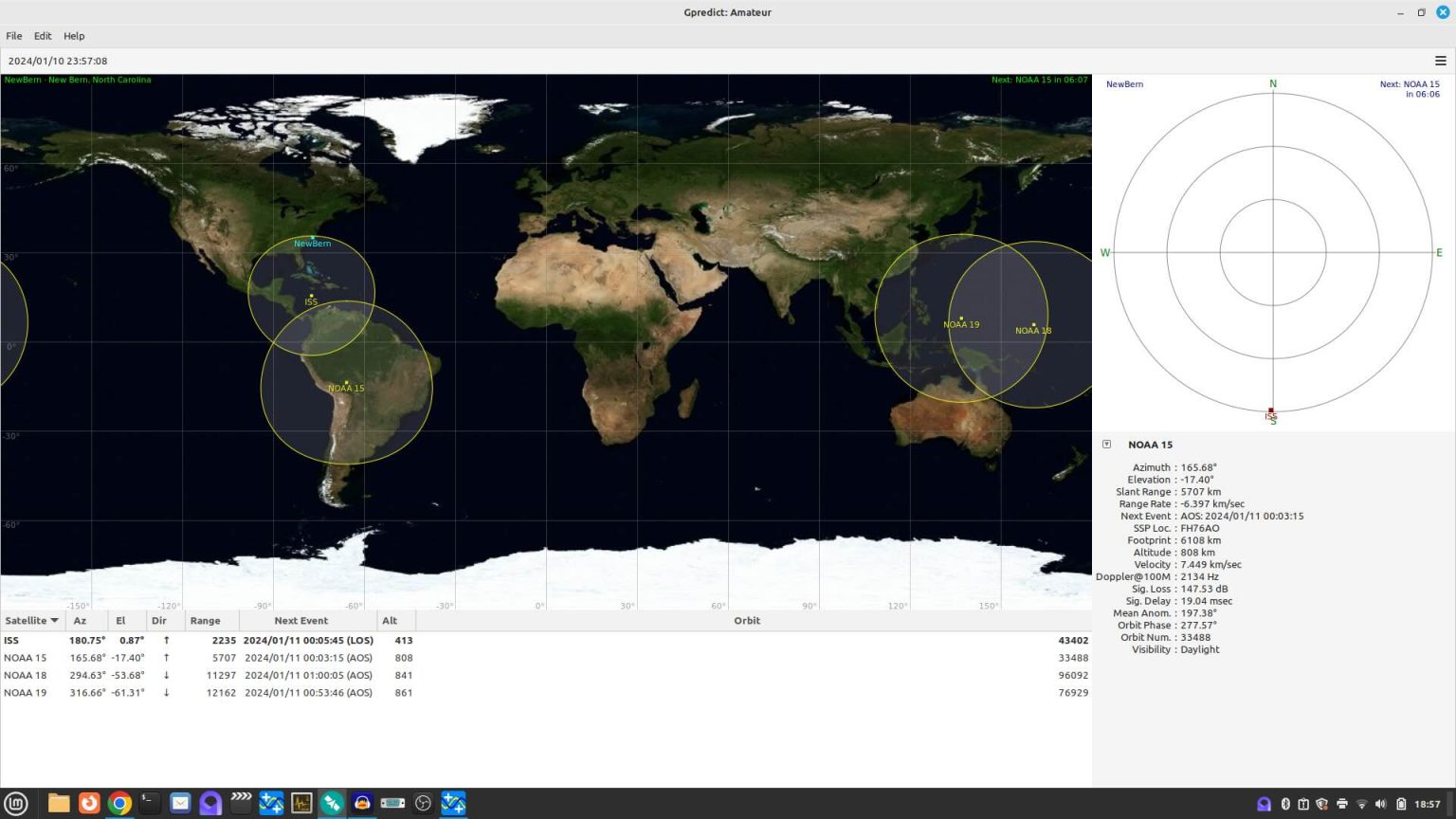Click the printer icon in system tray
This screenshot has width=1456, height=819.
pyautogui.click(x=1342, y=803)
